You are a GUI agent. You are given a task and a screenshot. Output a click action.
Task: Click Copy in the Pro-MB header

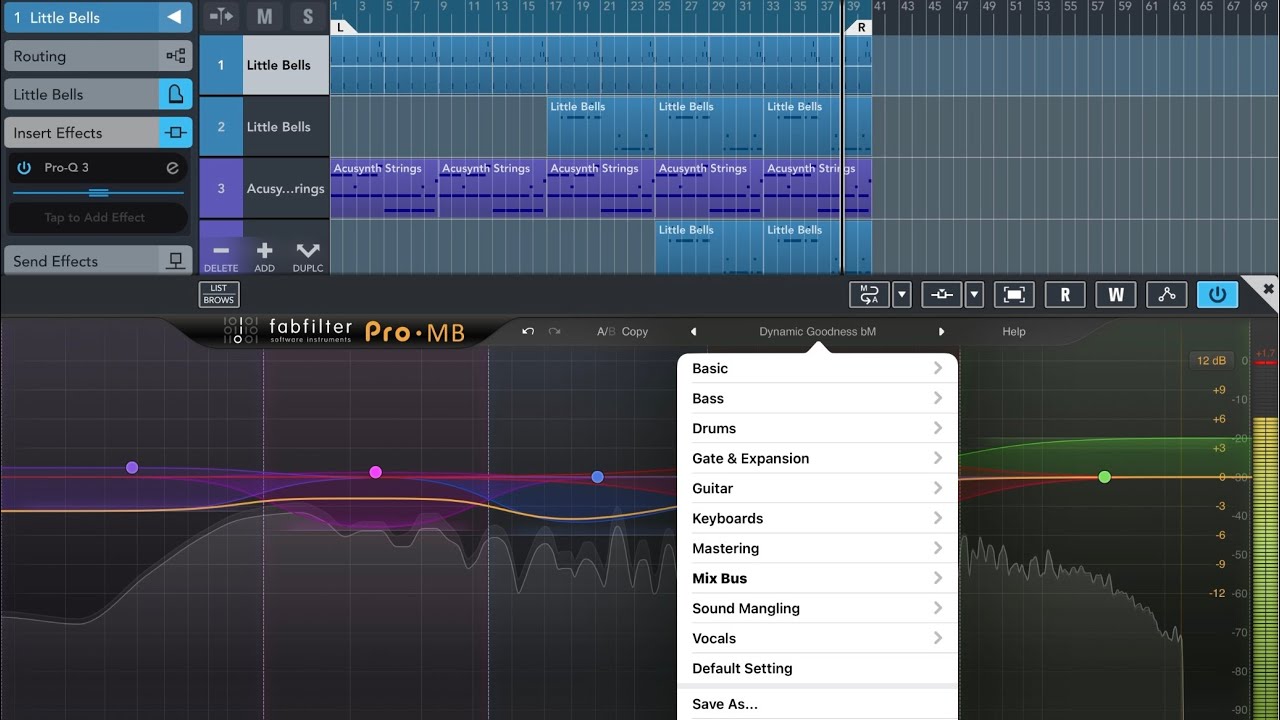[x=635, y=331]
